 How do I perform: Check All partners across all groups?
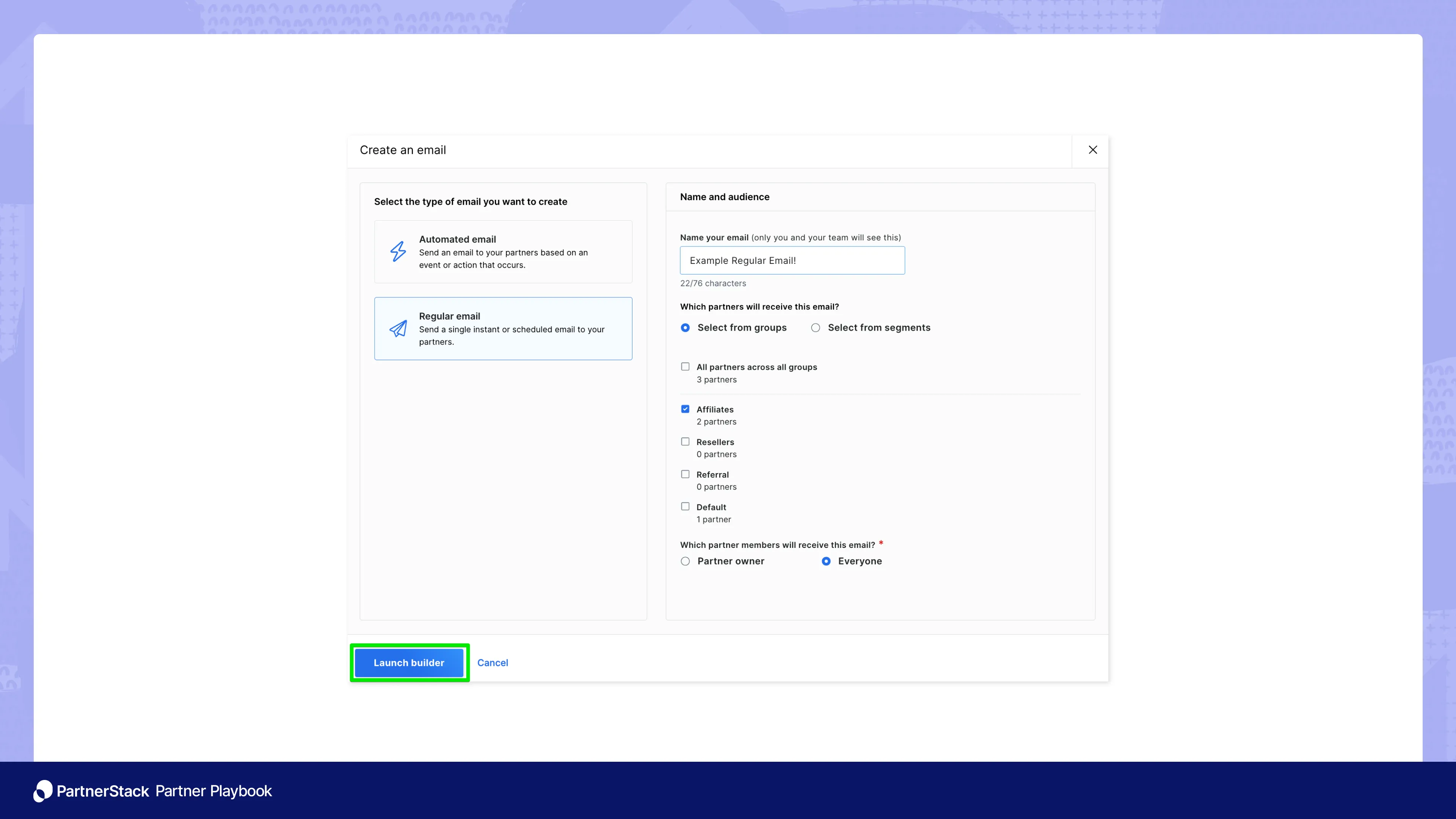685,367
